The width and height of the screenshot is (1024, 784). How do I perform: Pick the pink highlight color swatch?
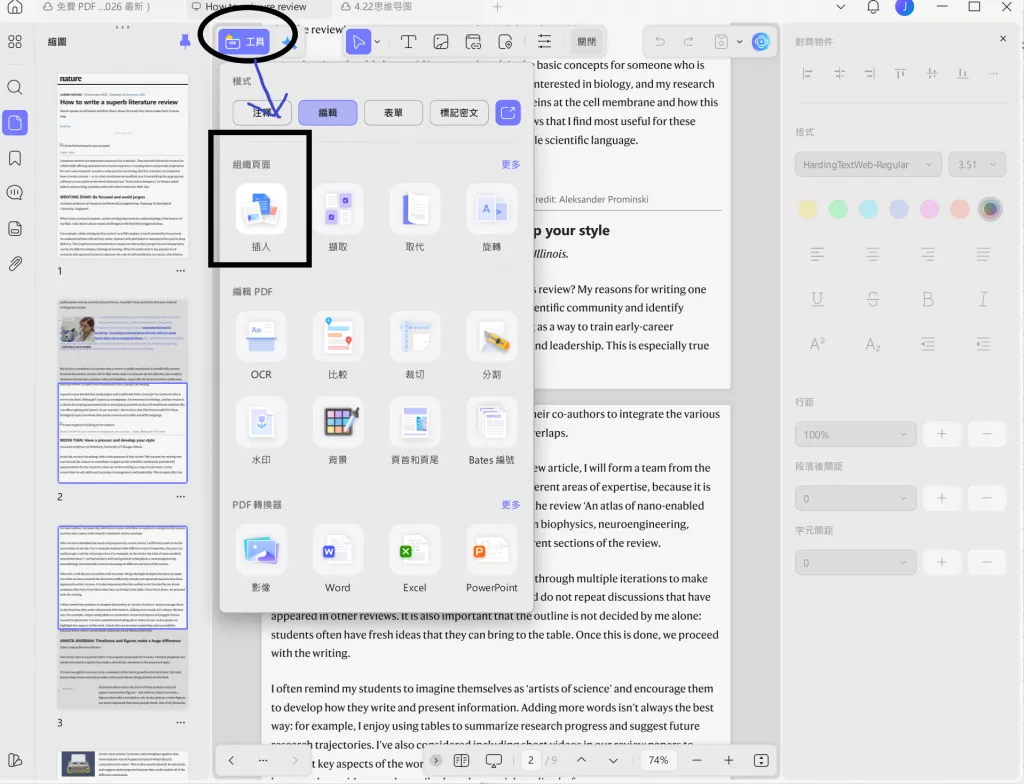pos(928,209)
